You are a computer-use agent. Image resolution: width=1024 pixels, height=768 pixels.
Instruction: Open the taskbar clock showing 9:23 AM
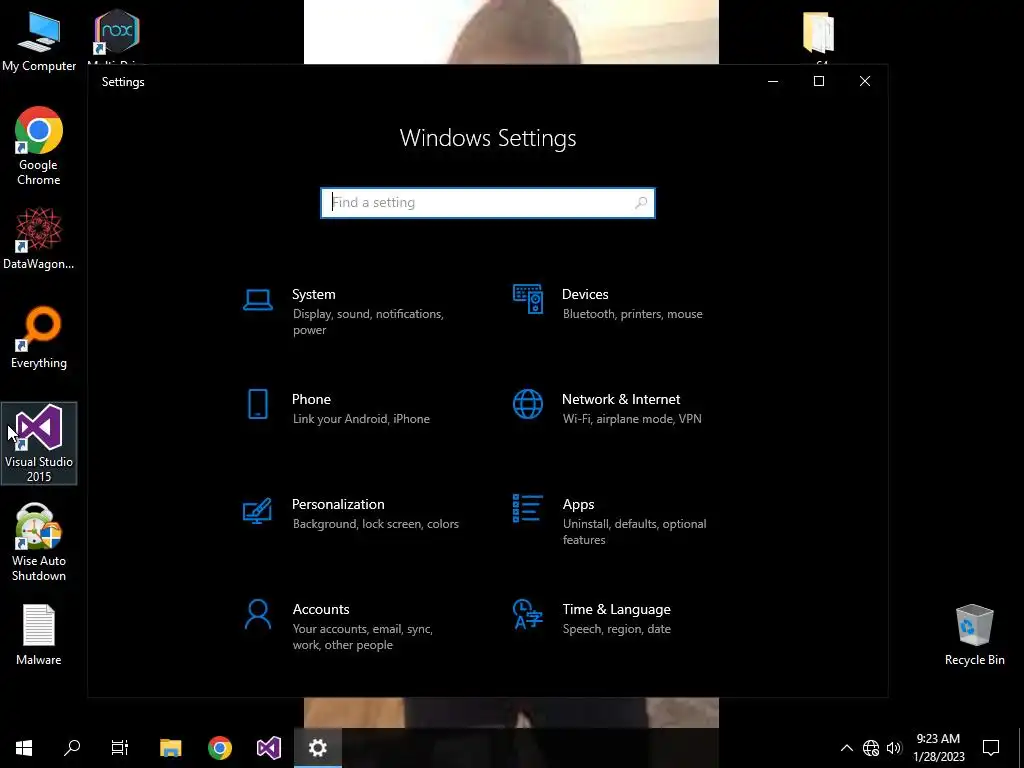point(938,748)
